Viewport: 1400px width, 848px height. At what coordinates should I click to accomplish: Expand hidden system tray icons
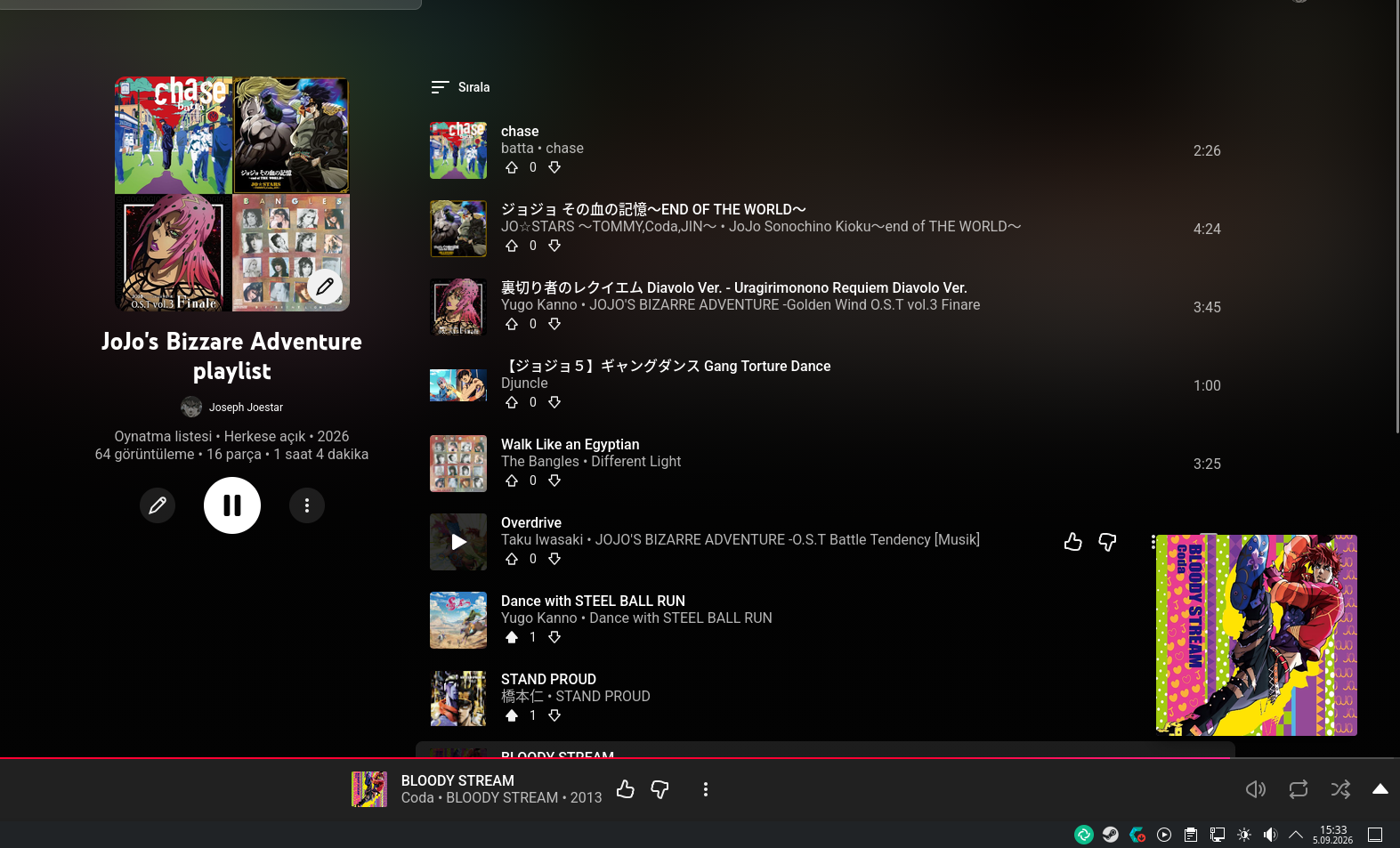point(1296,835)
